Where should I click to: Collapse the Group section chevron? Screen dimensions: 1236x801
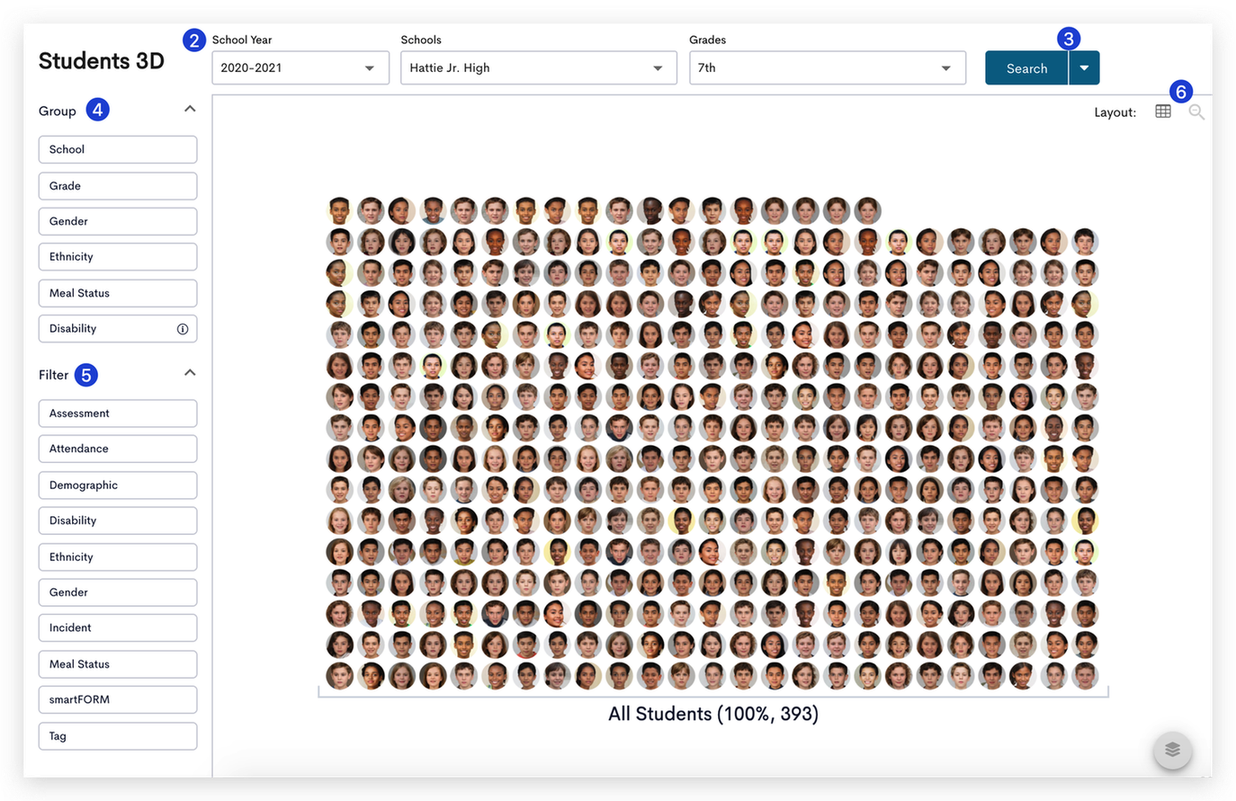pos(190,109)
